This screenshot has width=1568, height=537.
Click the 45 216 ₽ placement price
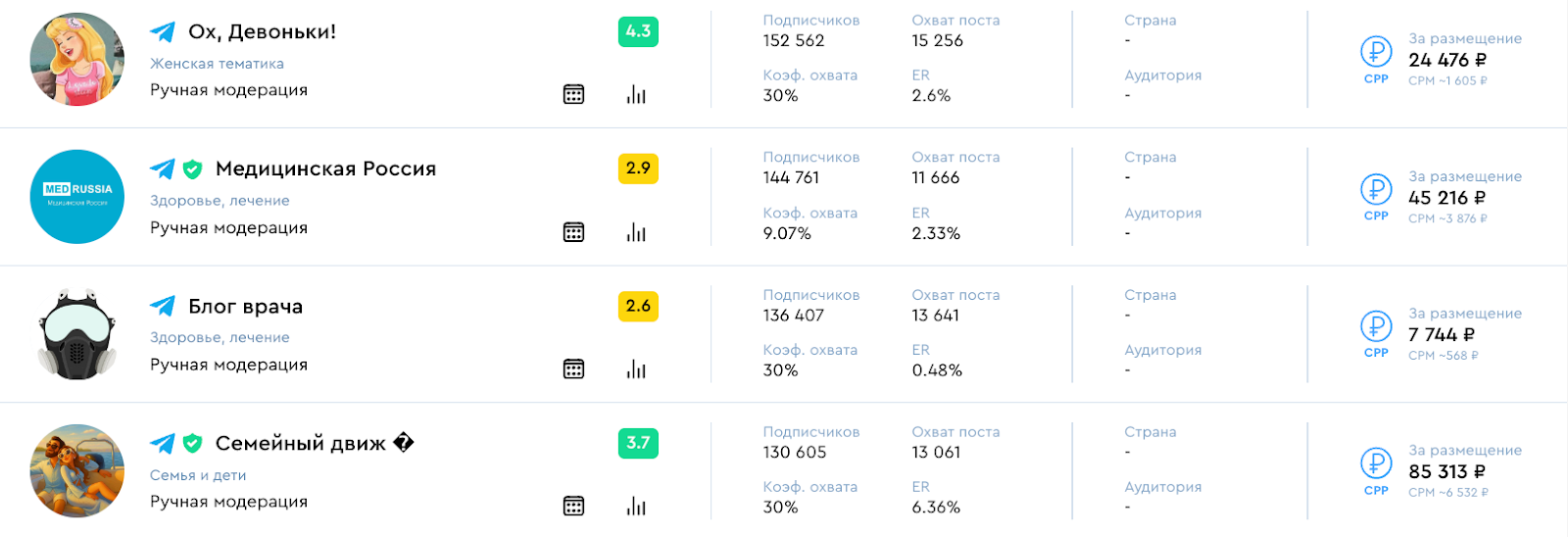tap(1446, 198)
